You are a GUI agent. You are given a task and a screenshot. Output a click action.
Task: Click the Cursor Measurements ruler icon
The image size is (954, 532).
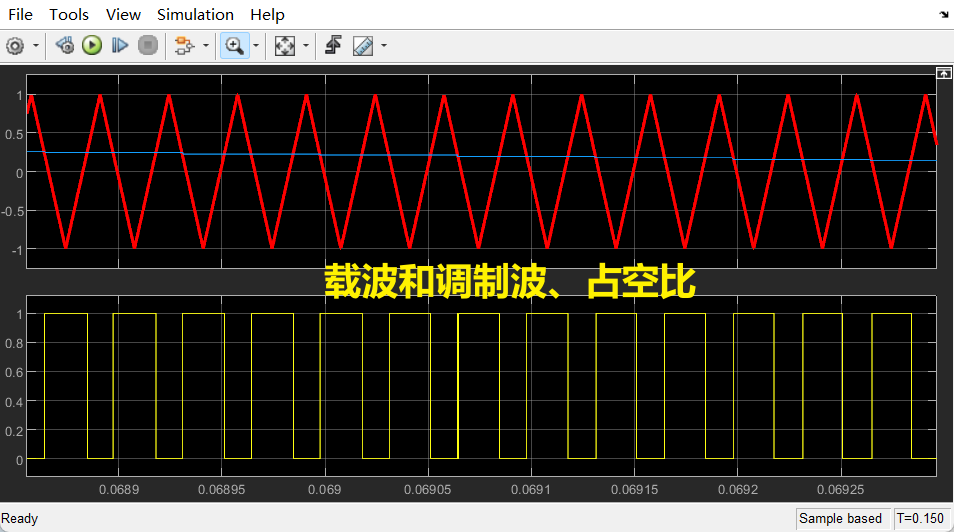[x=363, y=46]
